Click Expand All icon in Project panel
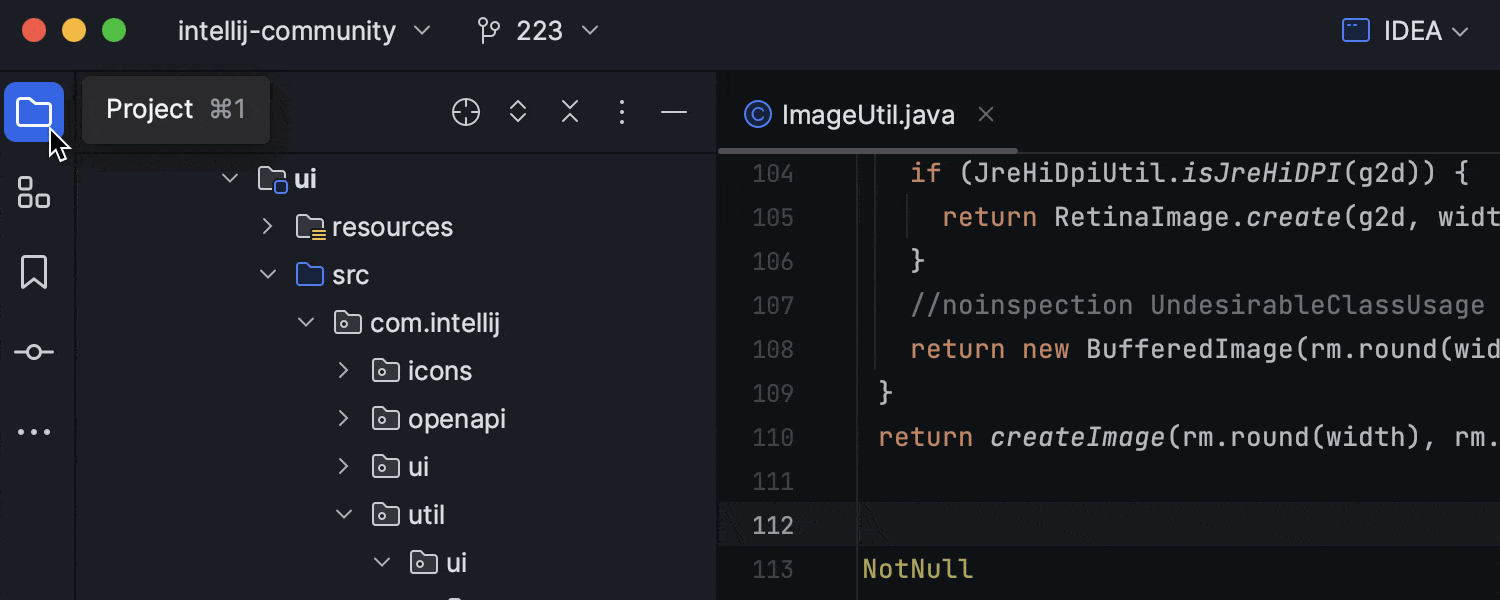Image resolution: width=1500 pixels, height=600 pixels. [518, 112]
